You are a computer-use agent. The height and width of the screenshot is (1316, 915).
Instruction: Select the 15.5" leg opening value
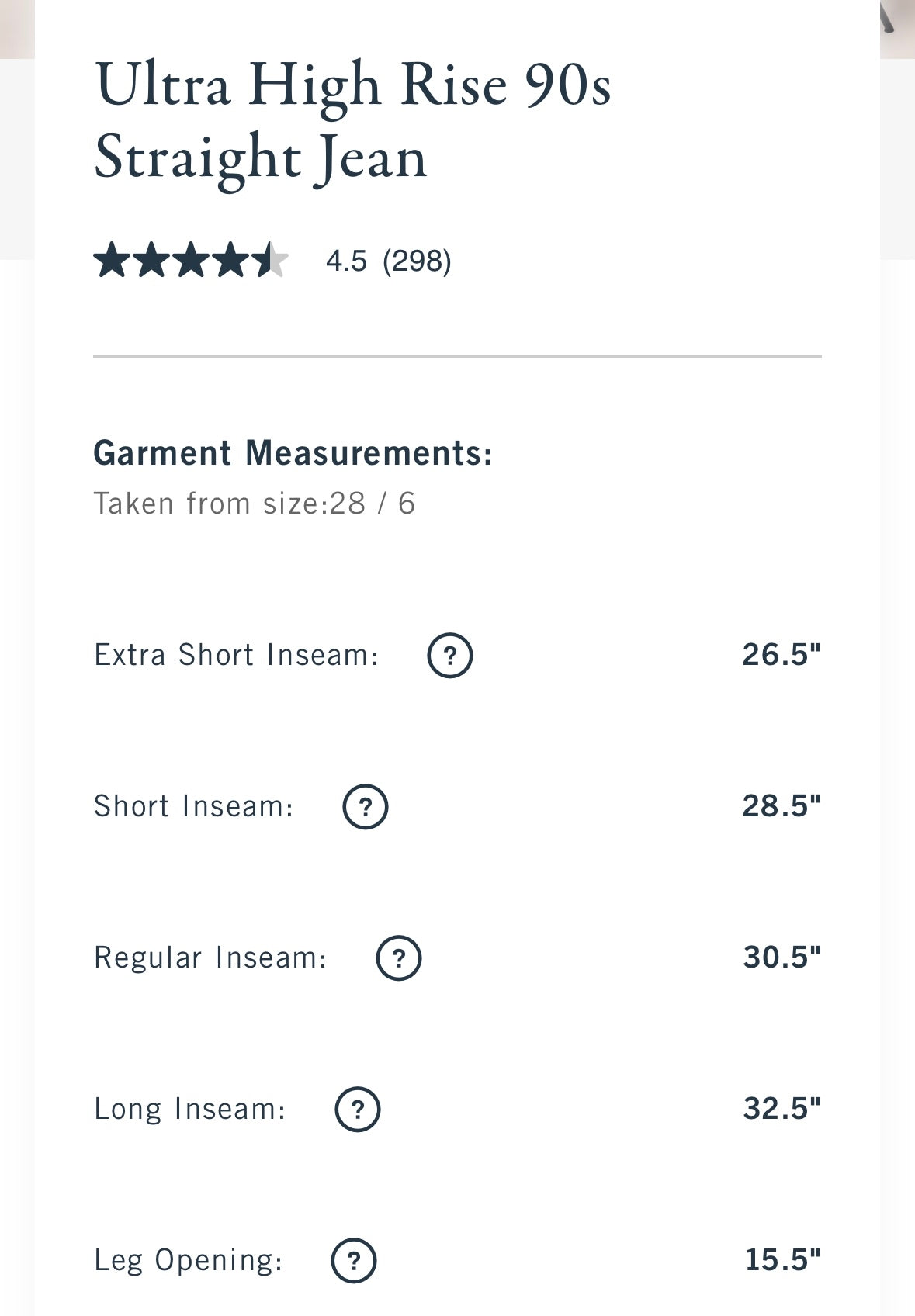click(783, 1260)
